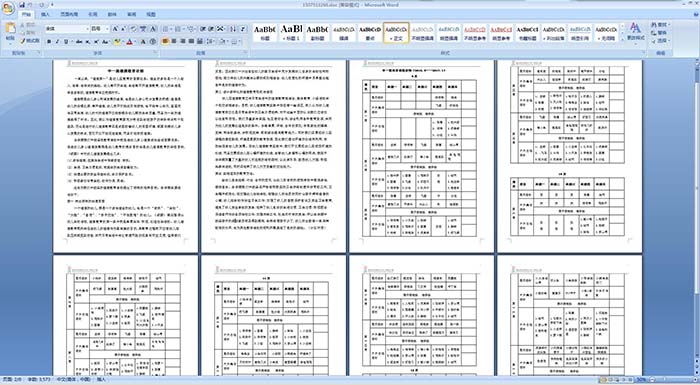Viewport: 700px width, 385px height.
Task: Click the Save icon in quick access toolbar
Action: (22, 5)
